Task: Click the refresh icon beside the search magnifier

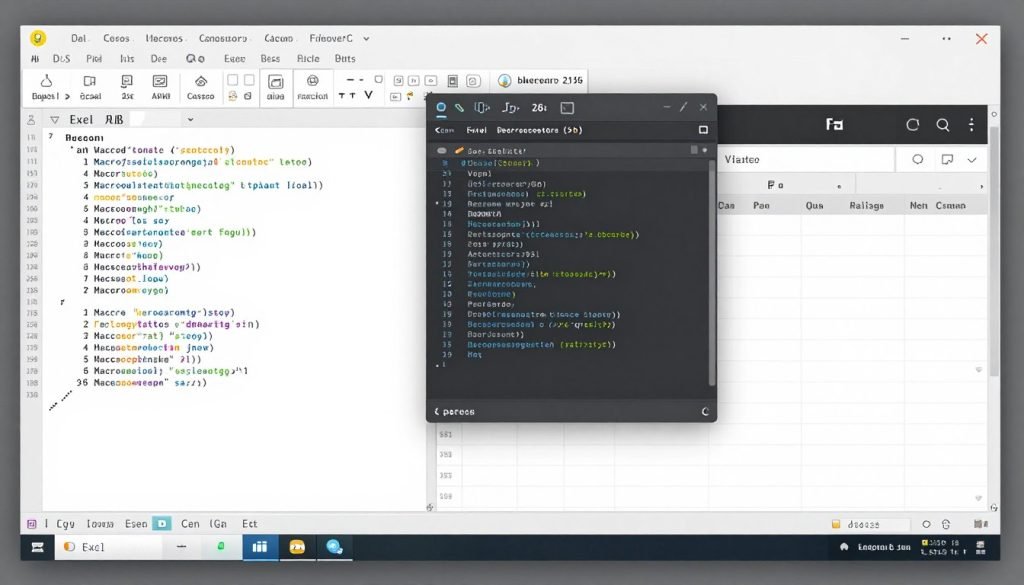Action: [912, 125]
